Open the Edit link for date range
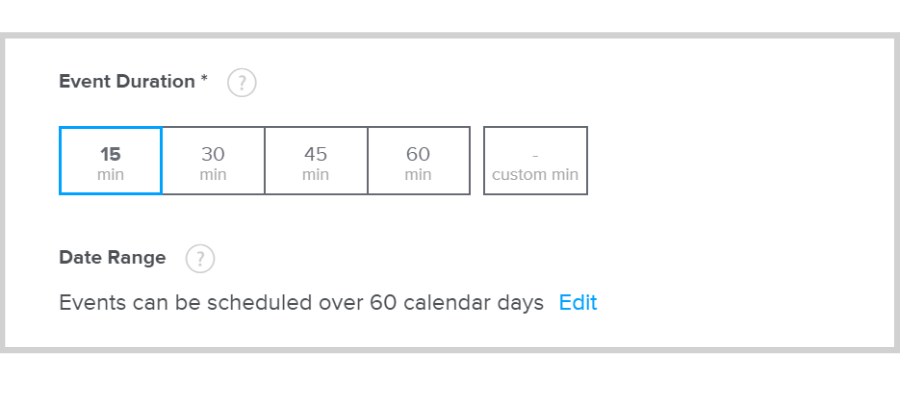This screenshot has width=900, height=407. click(578, 303)
